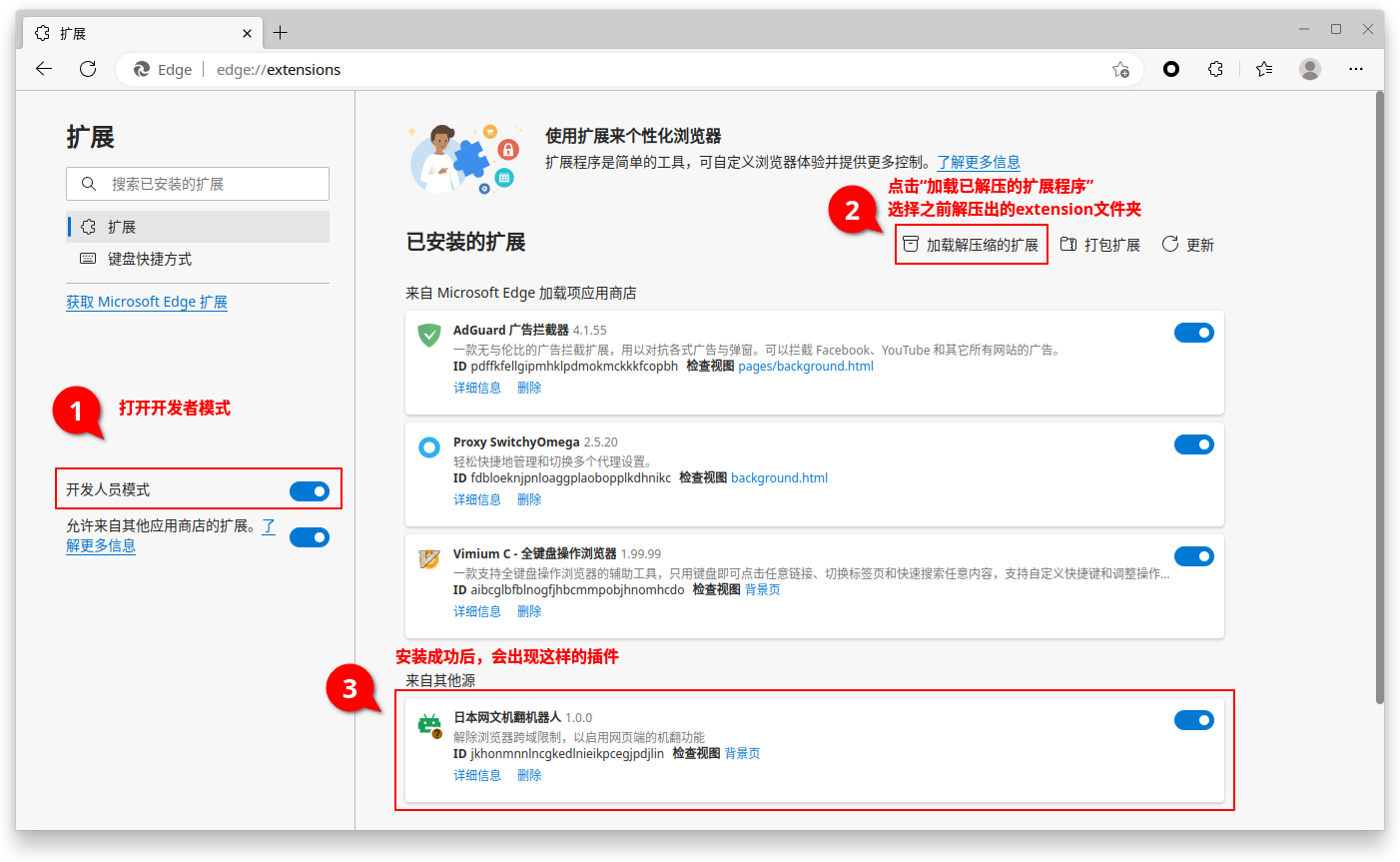The image size is (1400, 862).
Task: Click 日本网文机翻机器人 删除 link
Action: click(x=529, y=775)
